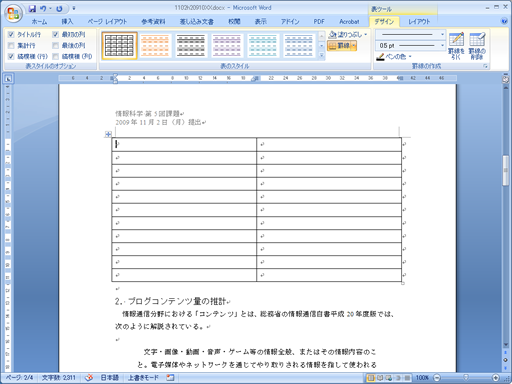The image size is (512, 384).
Task: Switch to Outline view
Action: (x=398, y=378)
